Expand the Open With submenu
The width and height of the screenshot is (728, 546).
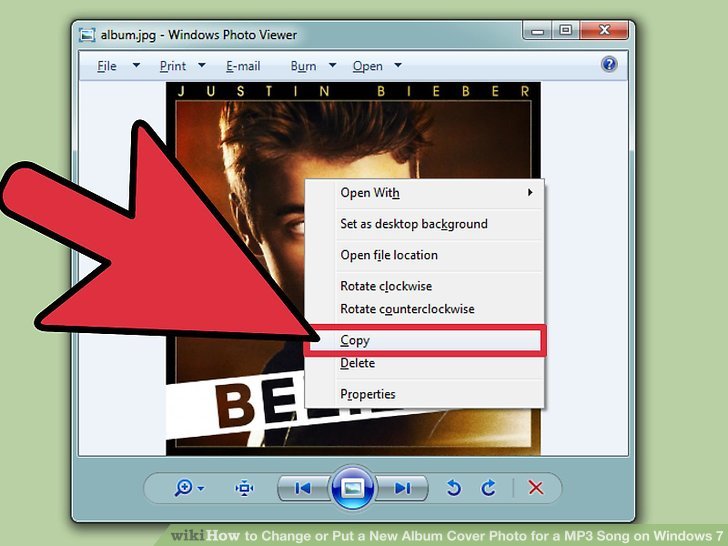tap(370, 193)
